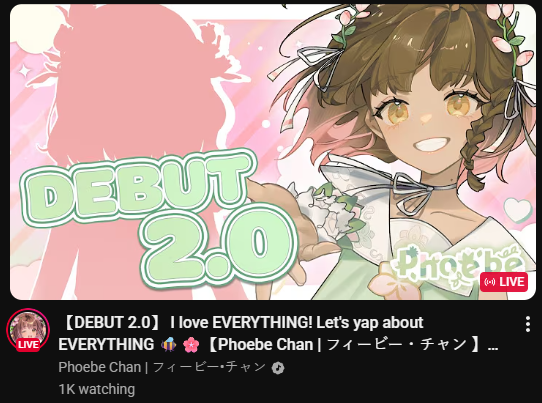This screenshot has width=542, height=403.
Task: Click the white heart in thumbnail corner
Action: (517, 209)
